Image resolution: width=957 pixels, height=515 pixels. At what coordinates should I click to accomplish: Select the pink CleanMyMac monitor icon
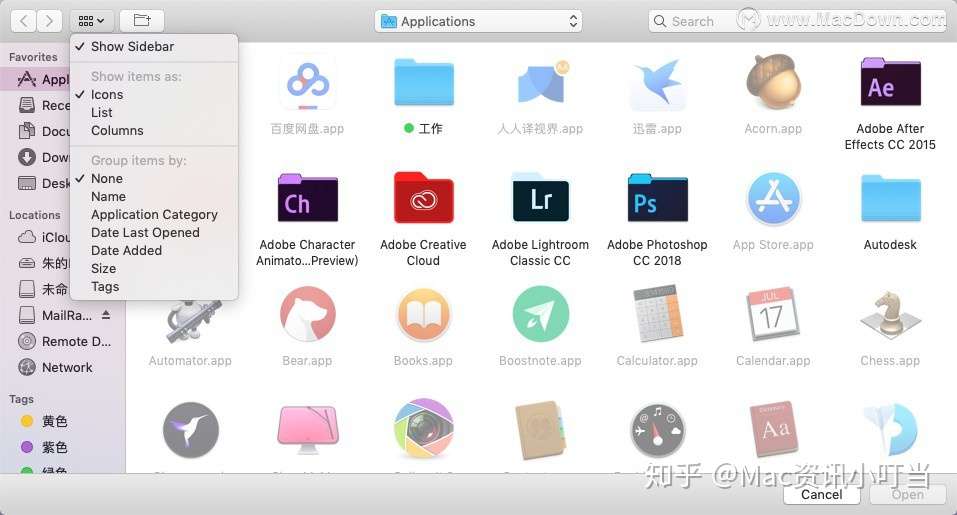[308, 430]
